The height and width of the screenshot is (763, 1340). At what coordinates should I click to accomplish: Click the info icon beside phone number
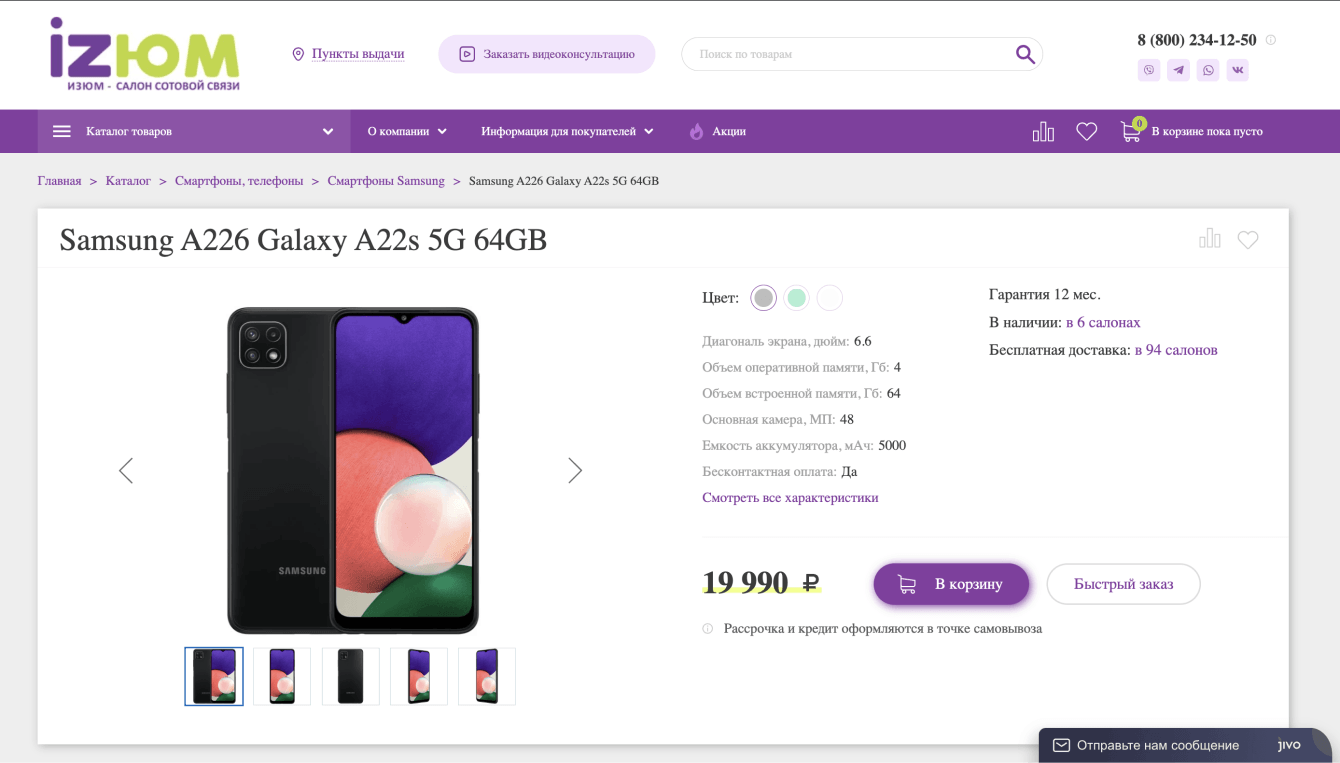[x=1271, y=40]
